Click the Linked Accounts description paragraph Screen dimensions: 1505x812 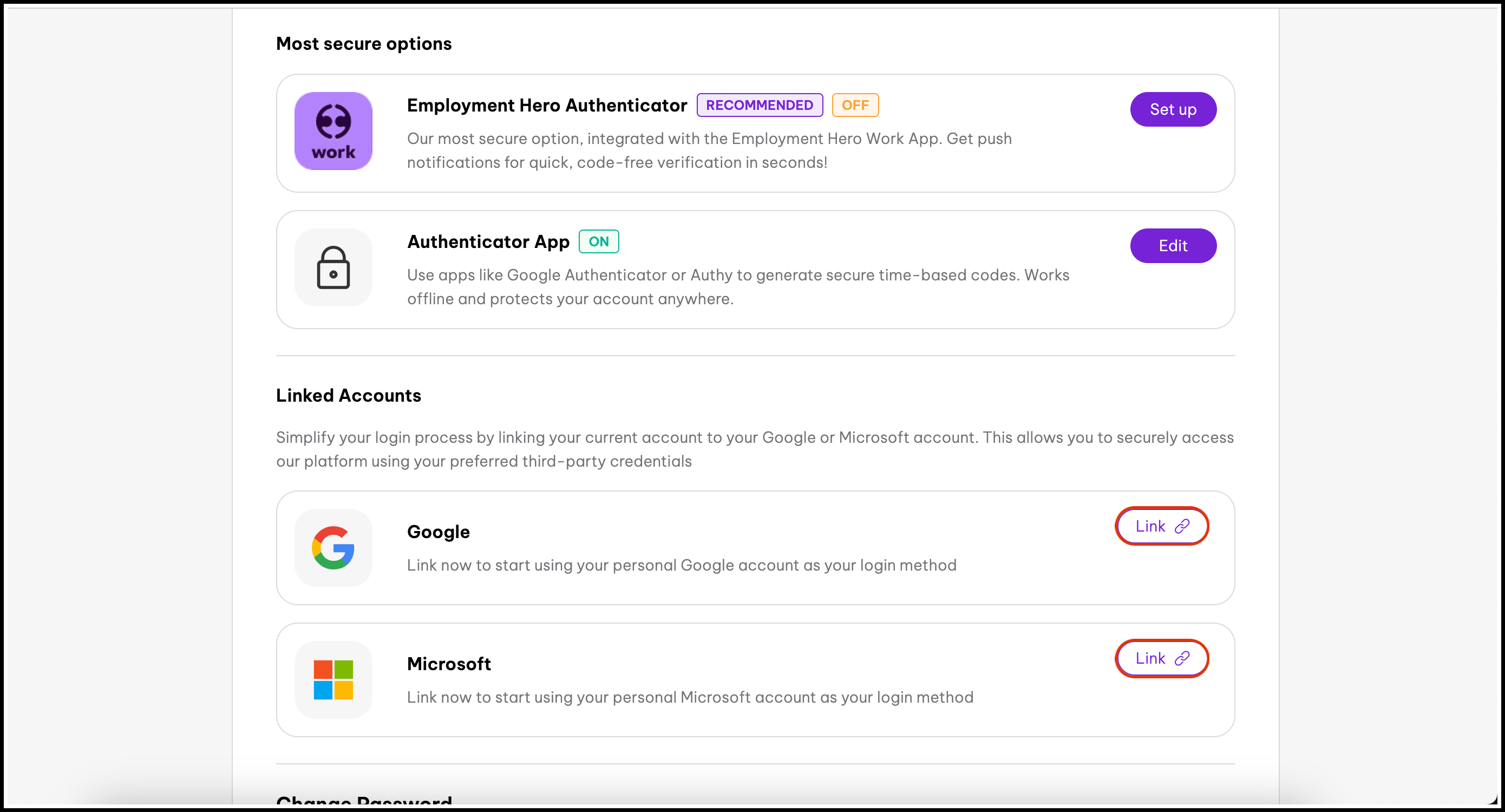pyautogui.click(x=754, y=449)
